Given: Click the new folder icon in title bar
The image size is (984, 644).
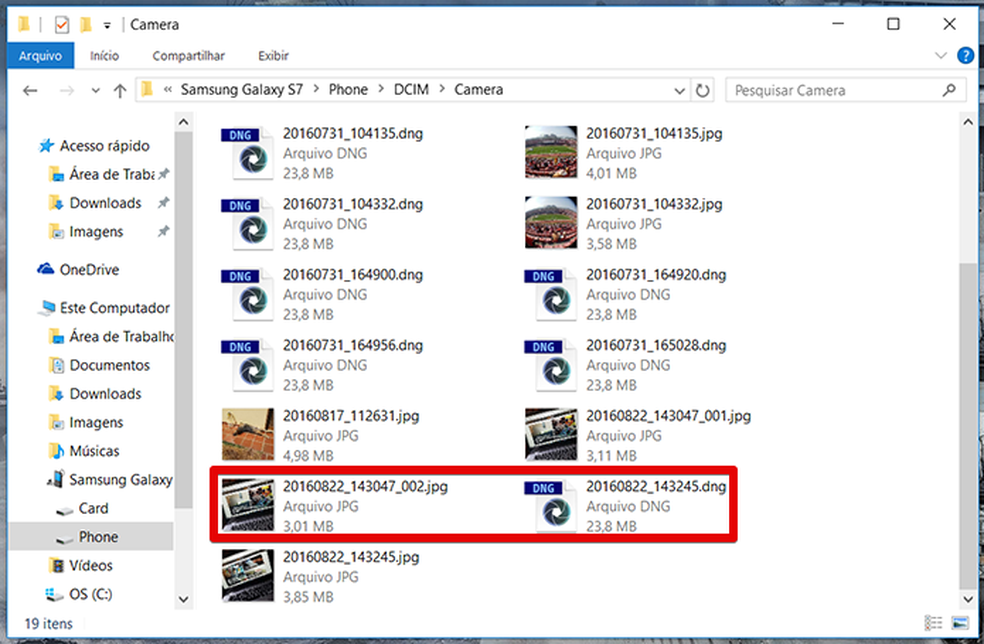Looking at the screenshot, I should [x=86, y=24].
